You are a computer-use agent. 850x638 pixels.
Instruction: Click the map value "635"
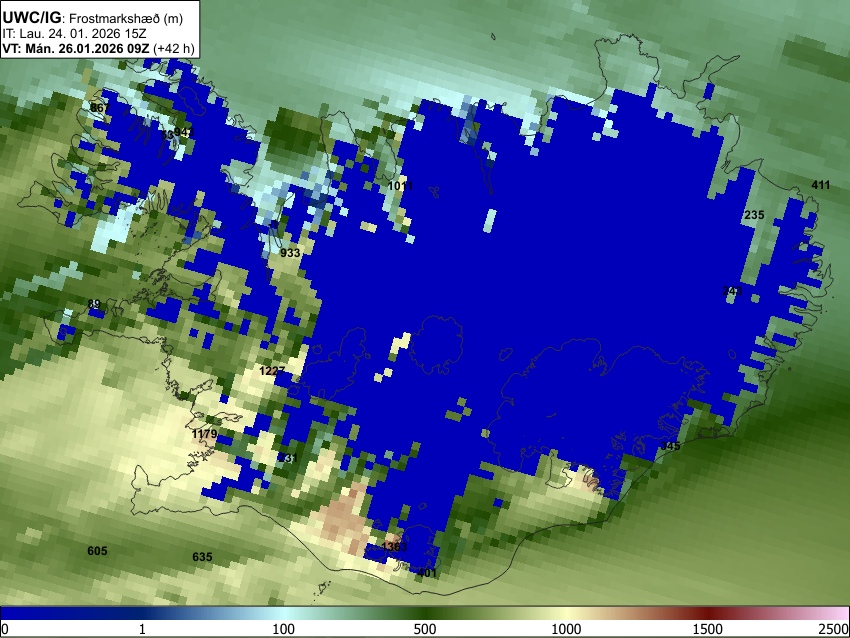point(202,557)
